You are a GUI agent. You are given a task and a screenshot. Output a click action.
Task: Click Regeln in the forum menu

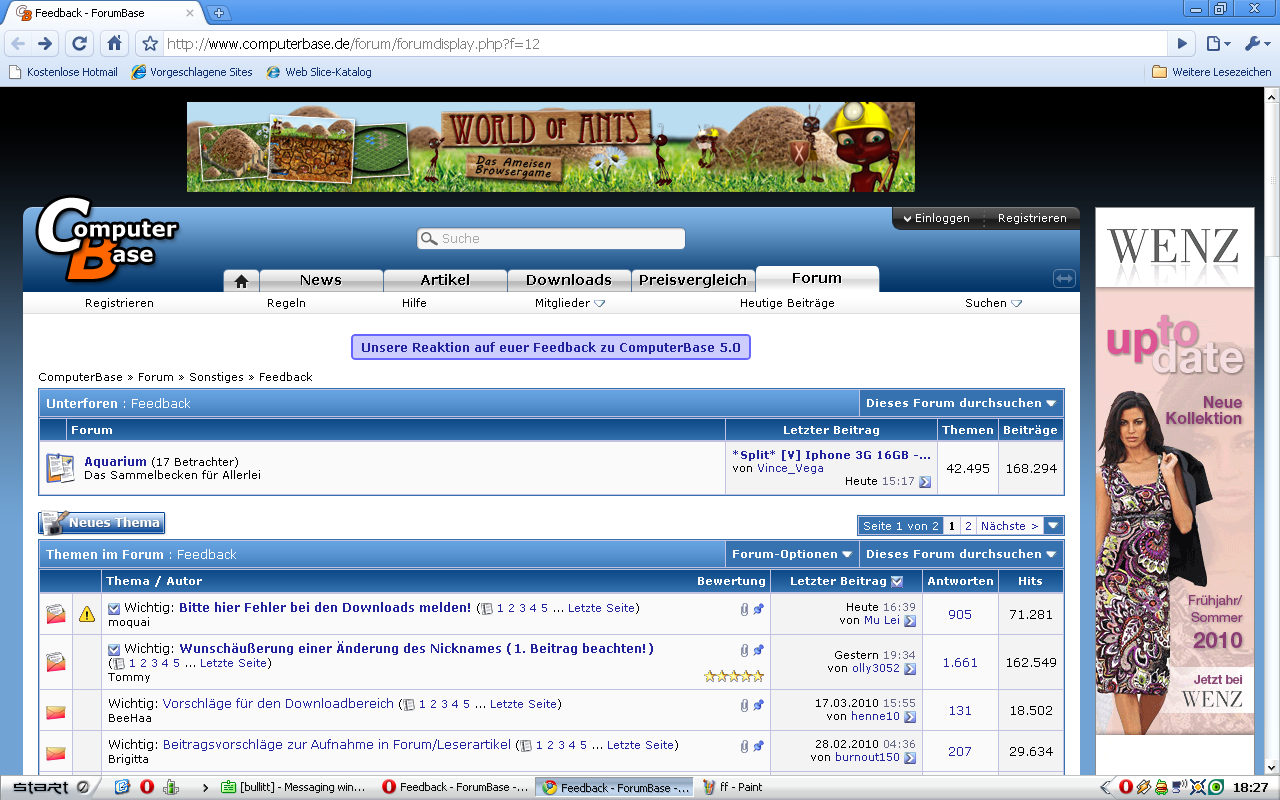tap(286, 303)
